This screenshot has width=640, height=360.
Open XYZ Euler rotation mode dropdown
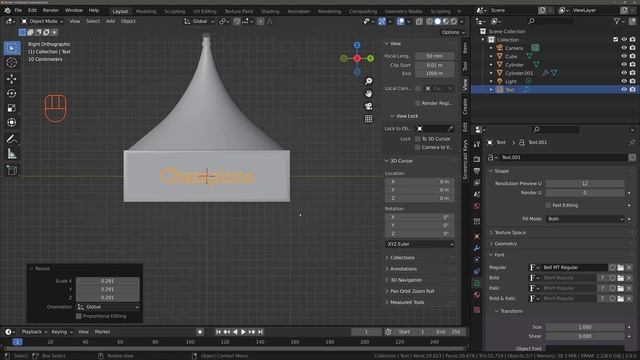pos(420,244)
